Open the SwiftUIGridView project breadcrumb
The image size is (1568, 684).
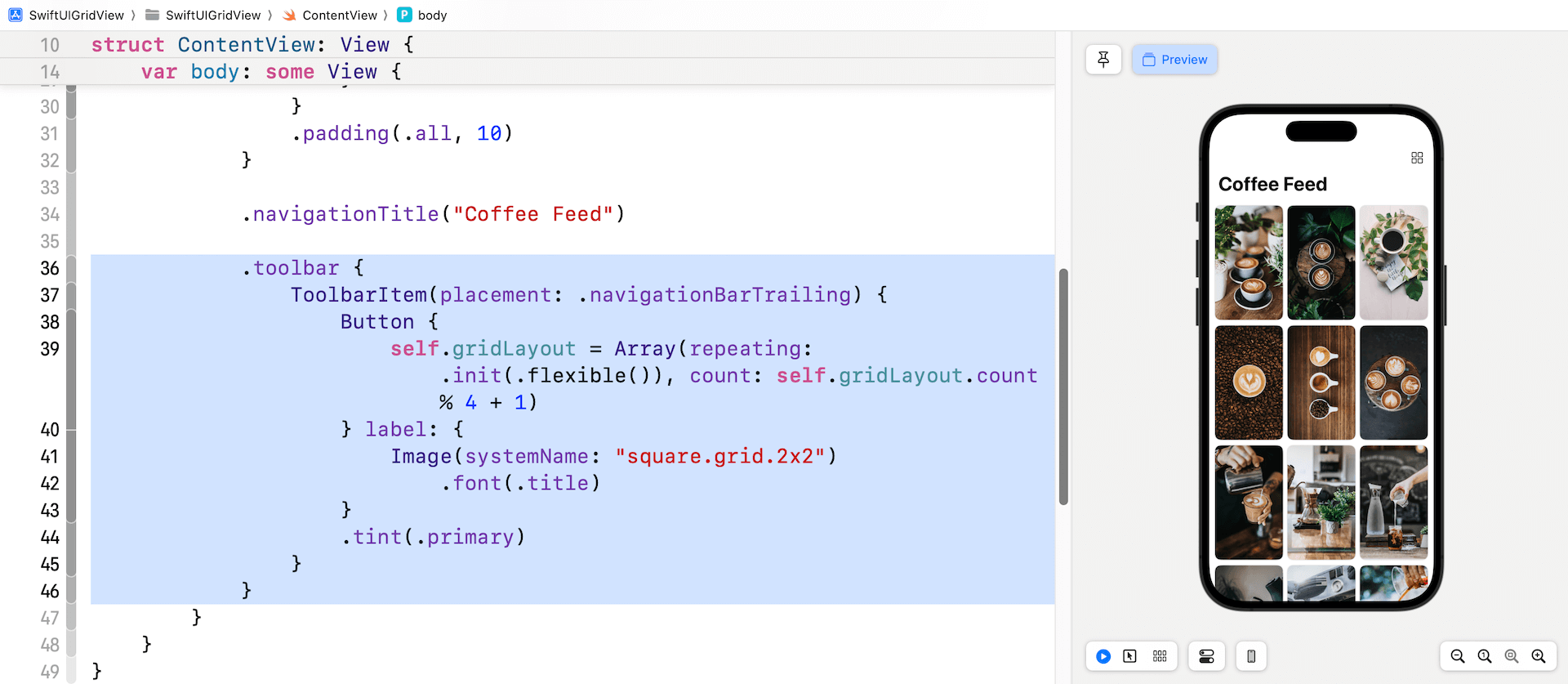coord(76,15)
